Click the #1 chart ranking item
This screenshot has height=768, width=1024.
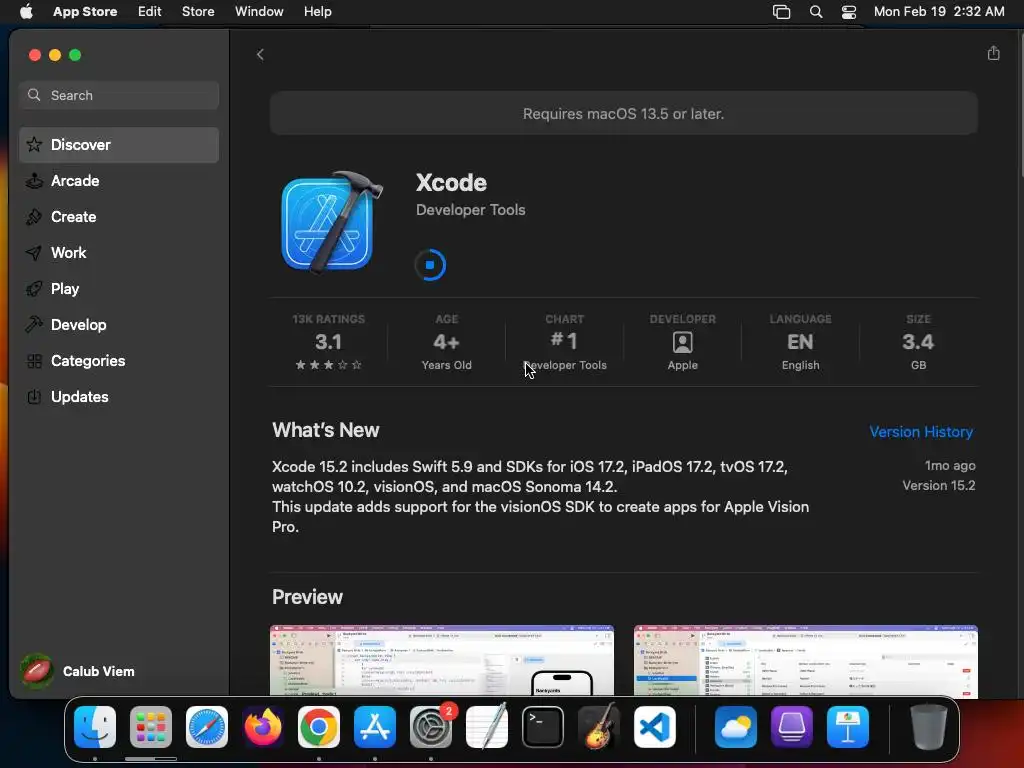565,342
